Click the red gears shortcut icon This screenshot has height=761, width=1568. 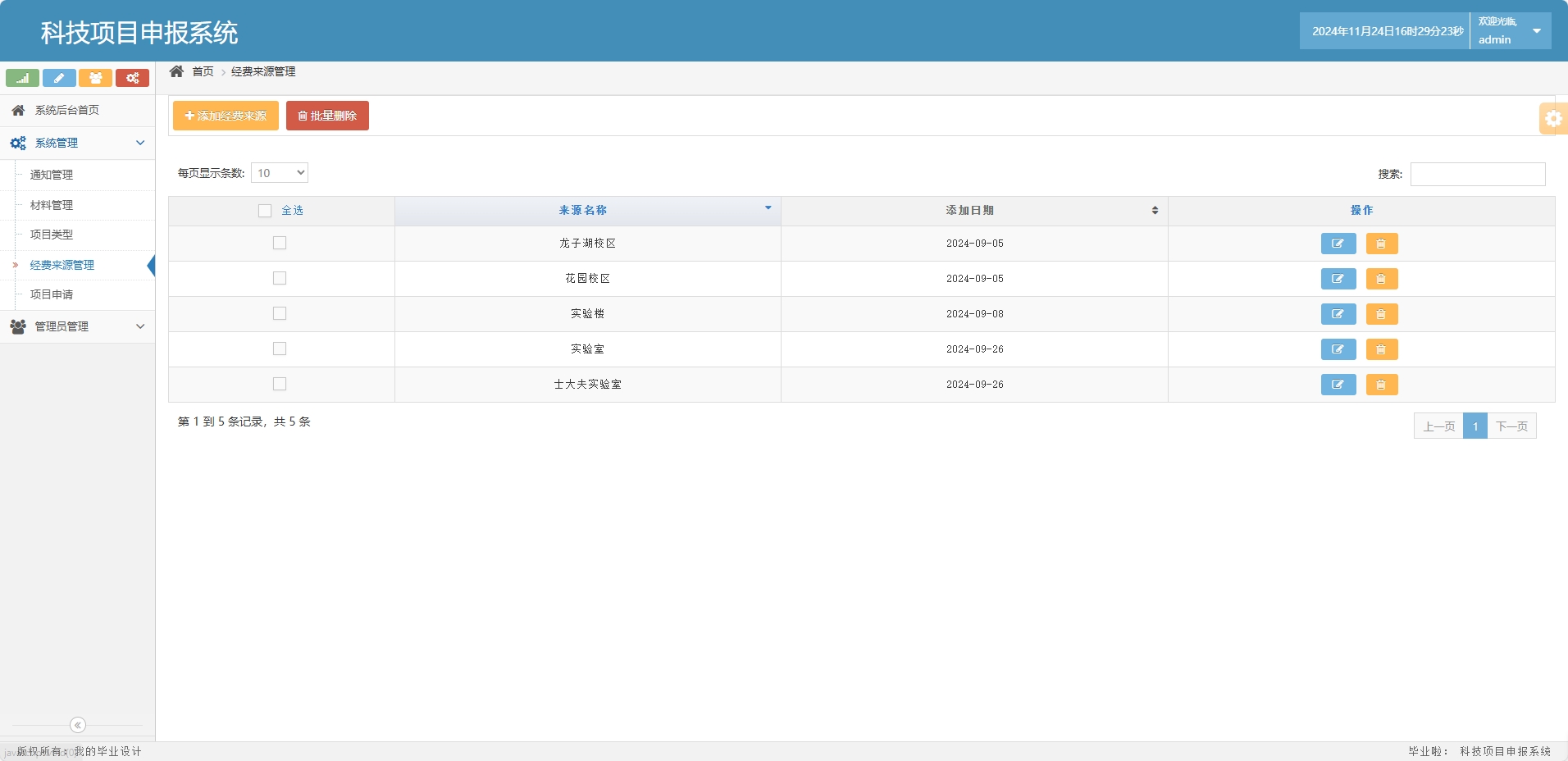pos(132,78)
